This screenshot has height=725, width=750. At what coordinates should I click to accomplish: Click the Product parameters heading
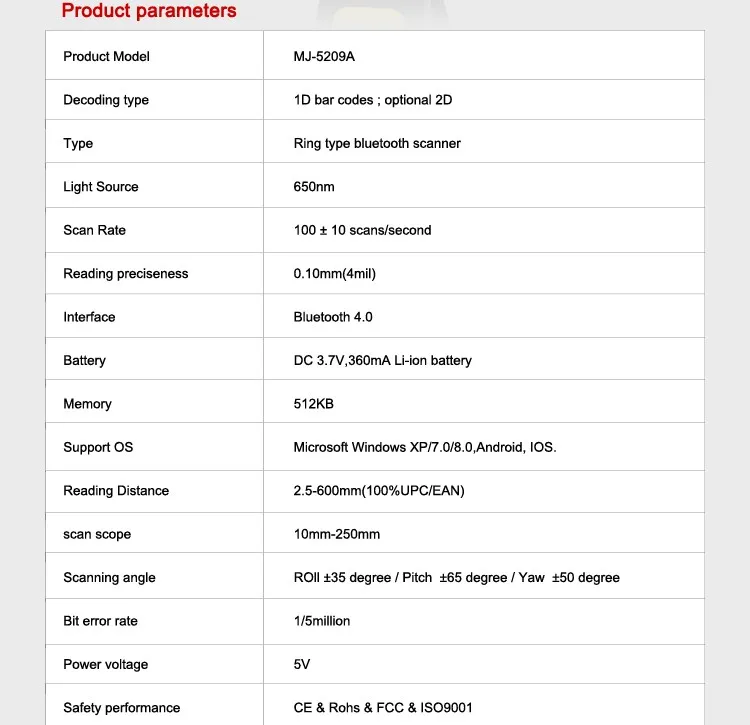[149, 12]
